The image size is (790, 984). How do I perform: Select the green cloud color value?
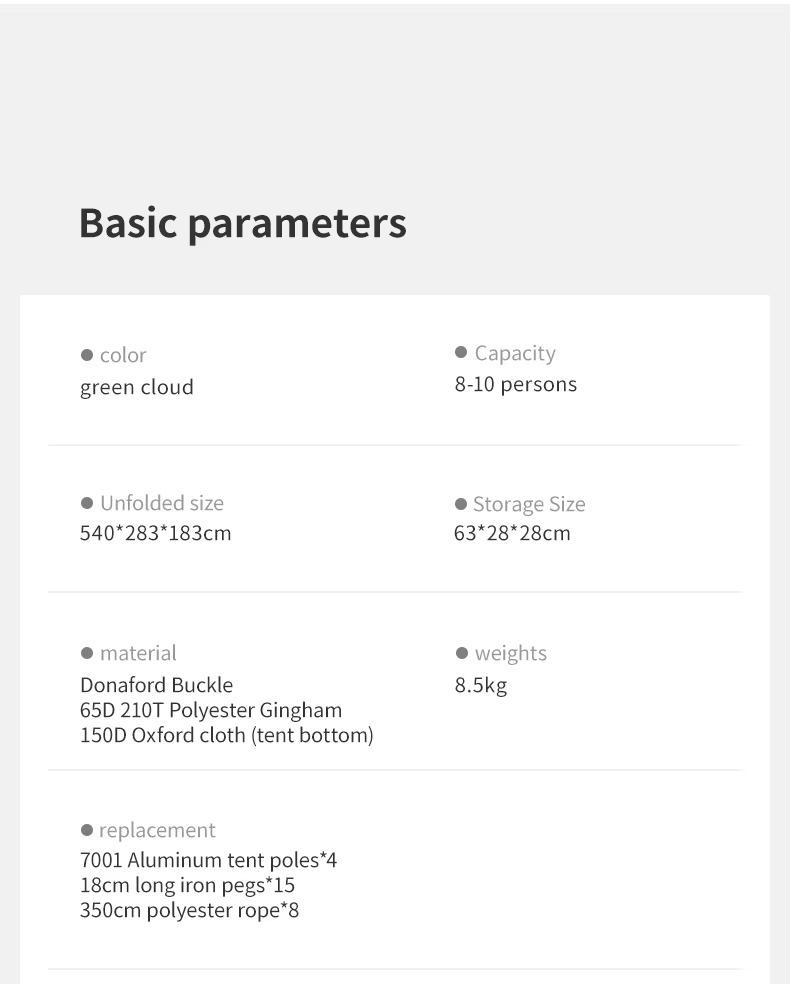[137, 387]
